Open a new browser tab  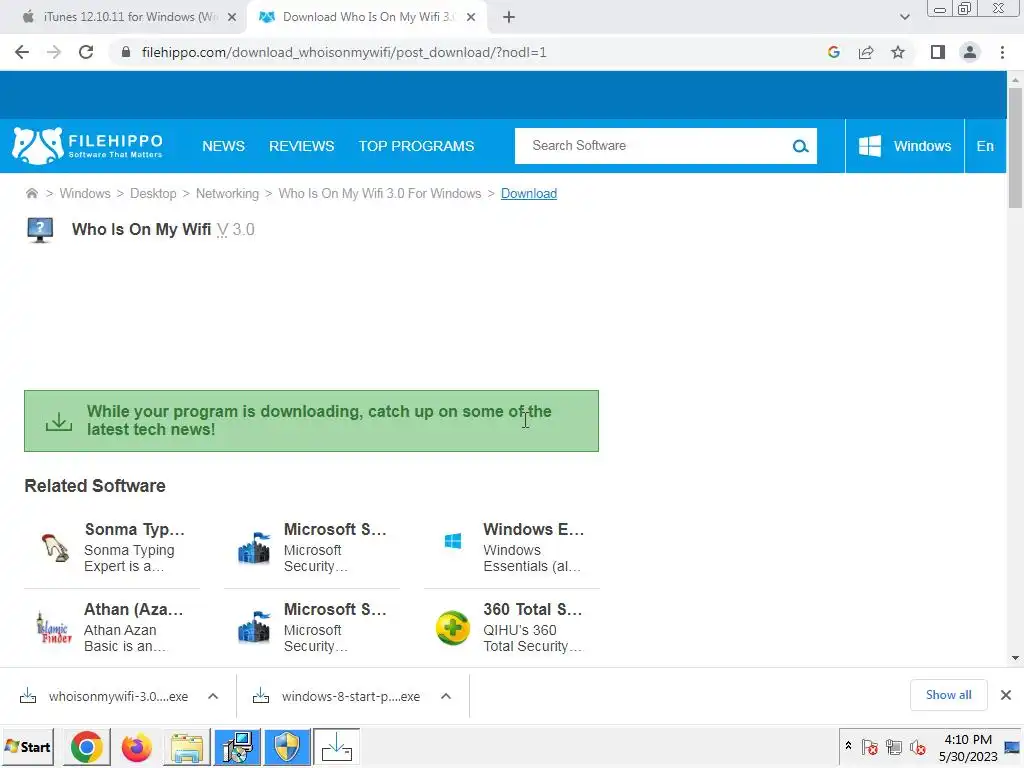[509, 17]
